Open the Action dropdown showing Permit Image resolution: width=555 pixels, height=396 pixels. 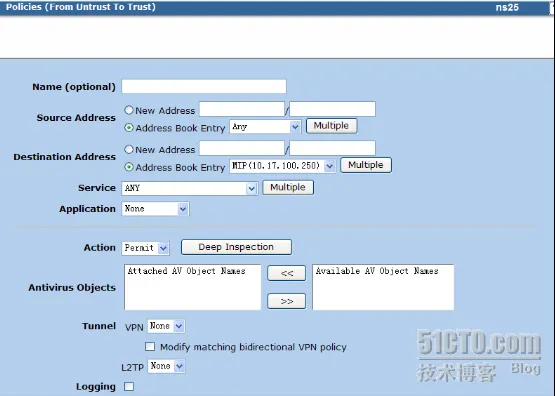[145, 248]
